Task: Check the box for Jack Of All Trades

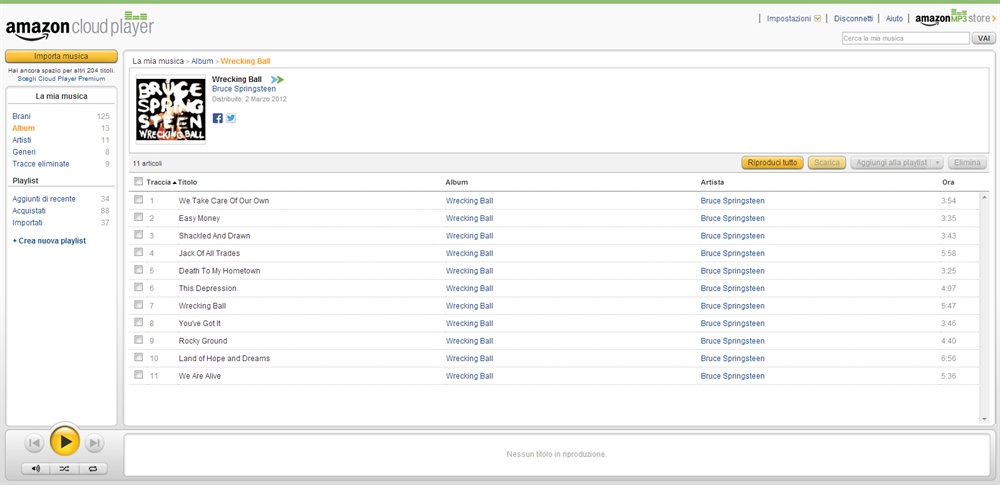Action: click(138, 253)
